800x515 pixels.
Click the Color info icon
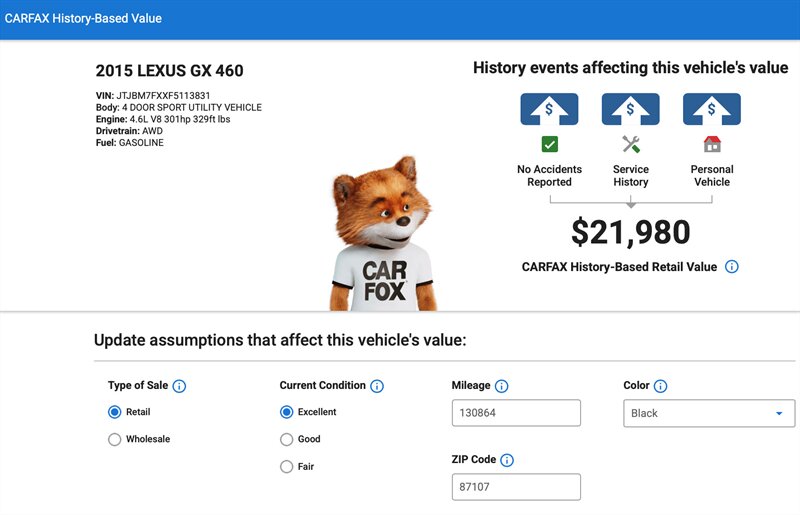coord(661,386)
